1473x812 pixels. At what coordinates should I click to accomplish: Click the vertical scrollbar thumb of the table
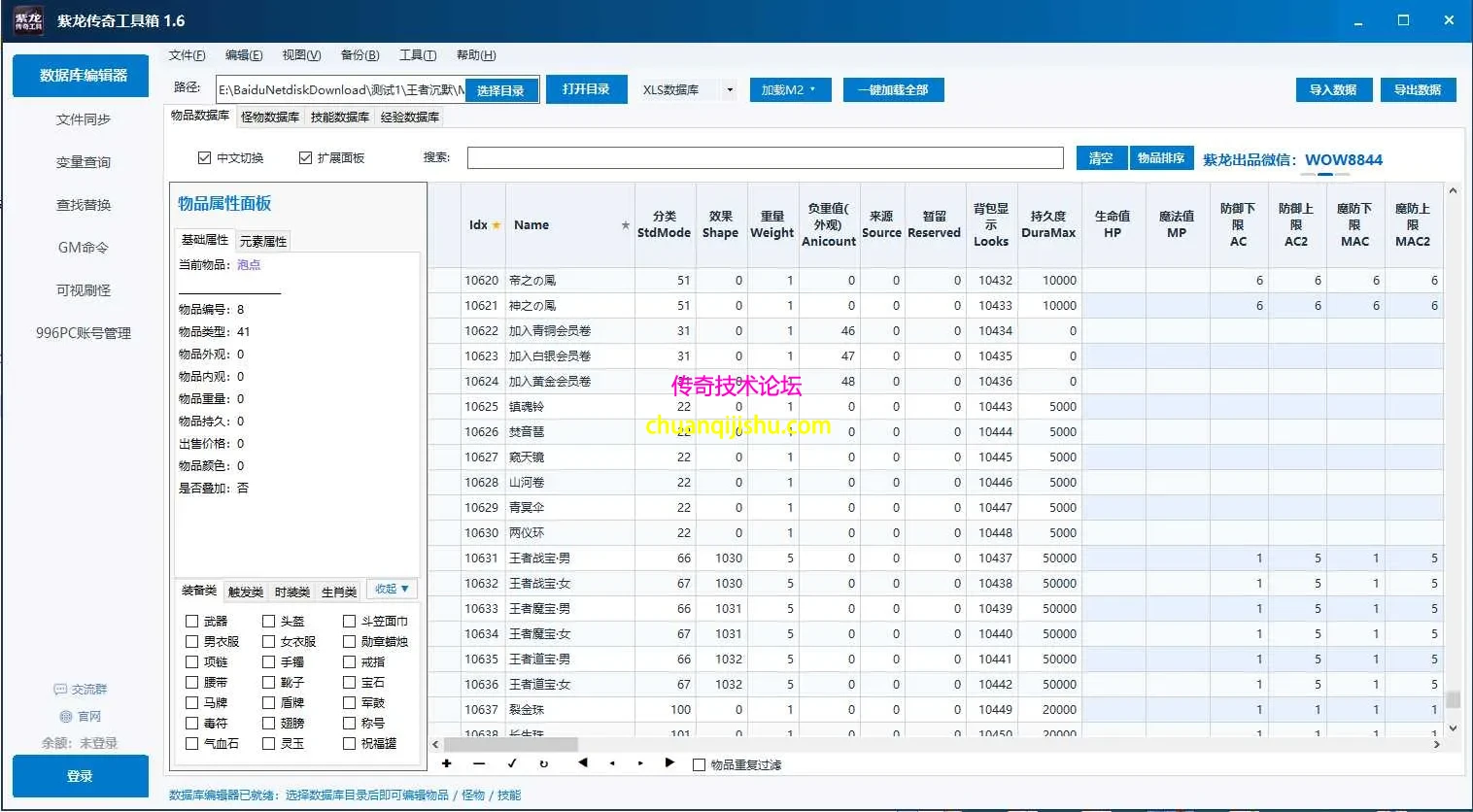(1453, 699)
